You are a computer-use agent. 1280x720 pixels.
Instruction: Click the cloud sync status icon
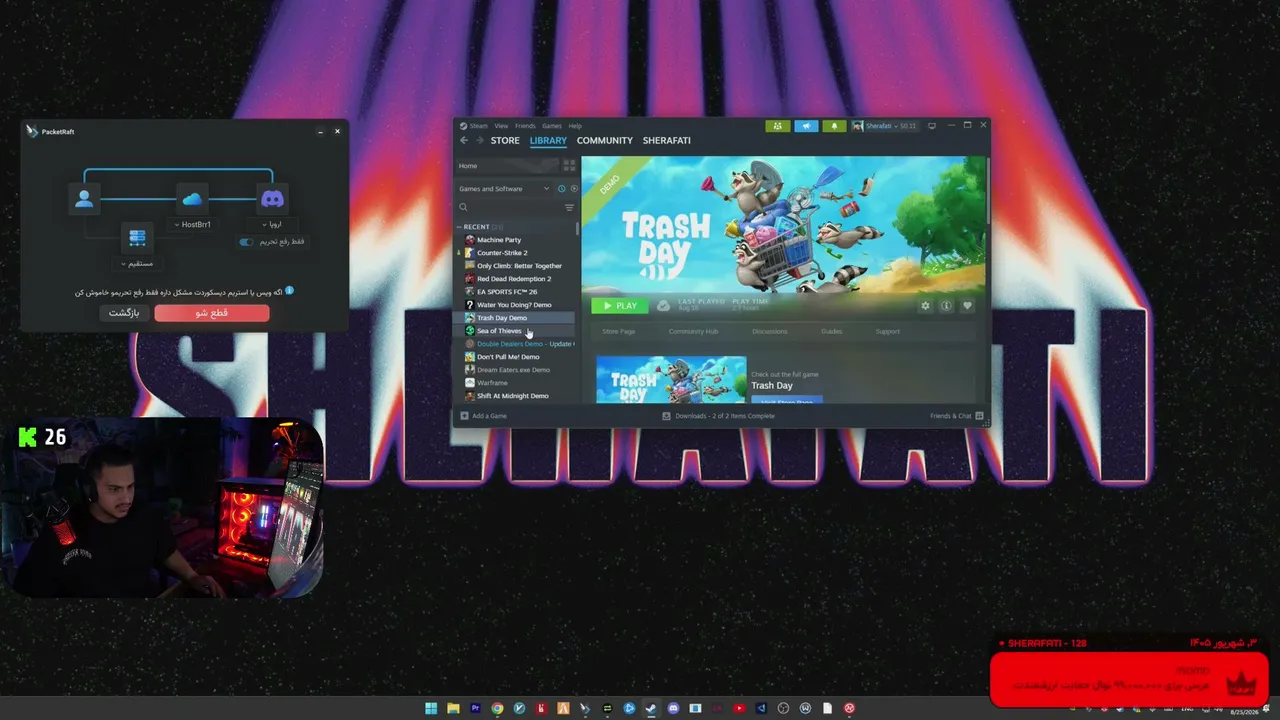pyautogui.click(x=663, y=306)
